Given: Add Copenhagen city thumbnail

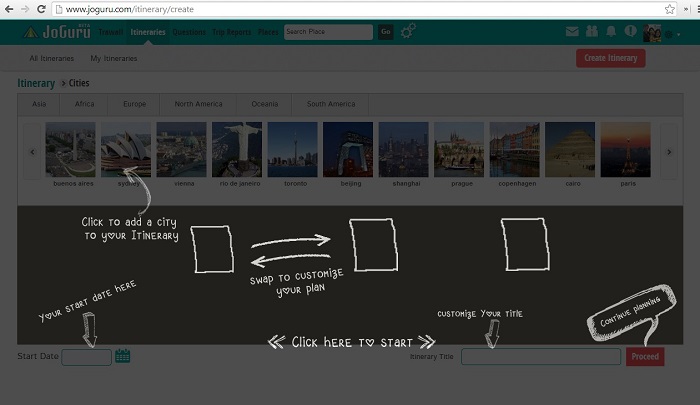Looking at the screenshot, I should [x=514, y=150].
